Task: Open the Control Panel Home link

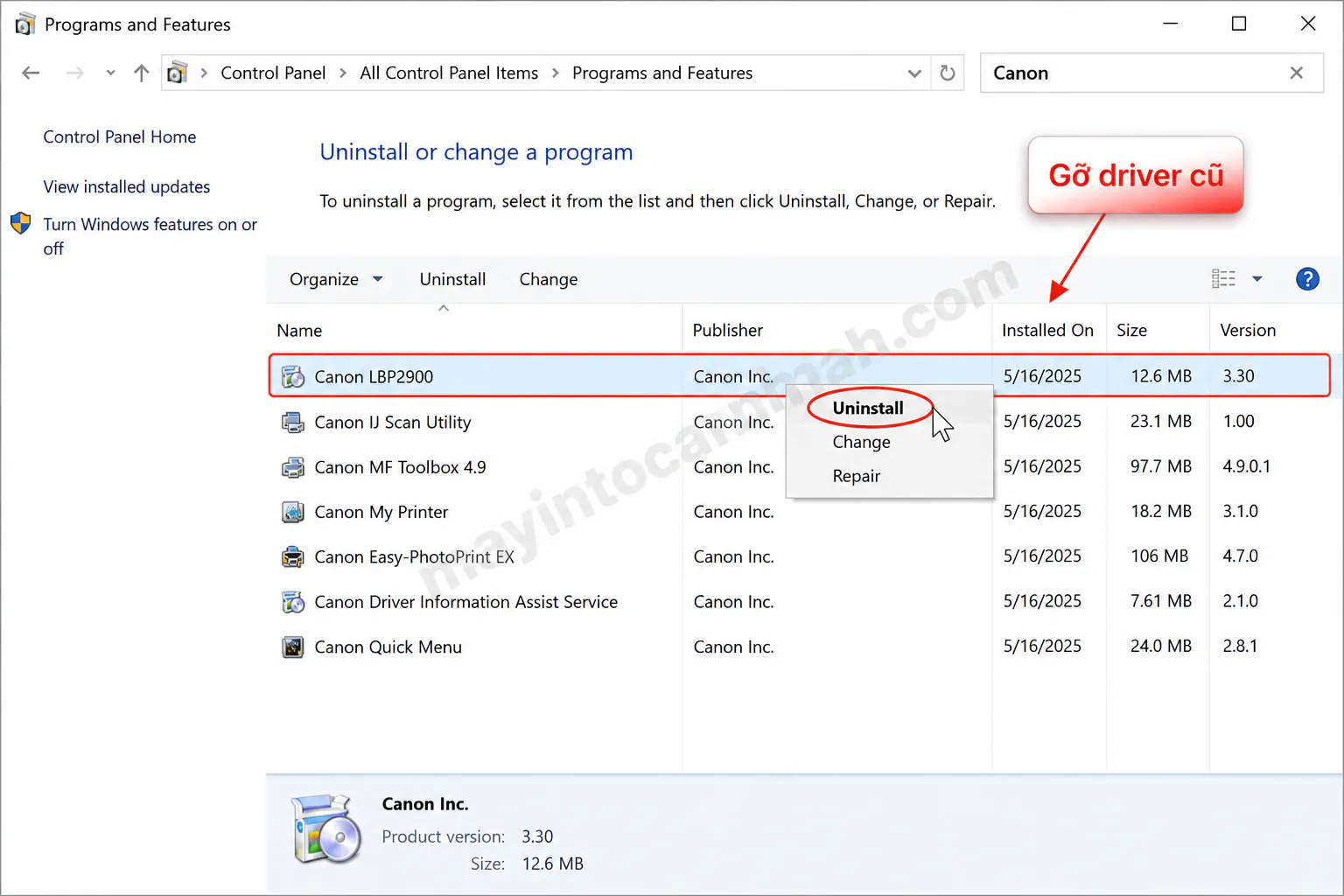Action: 120,136
